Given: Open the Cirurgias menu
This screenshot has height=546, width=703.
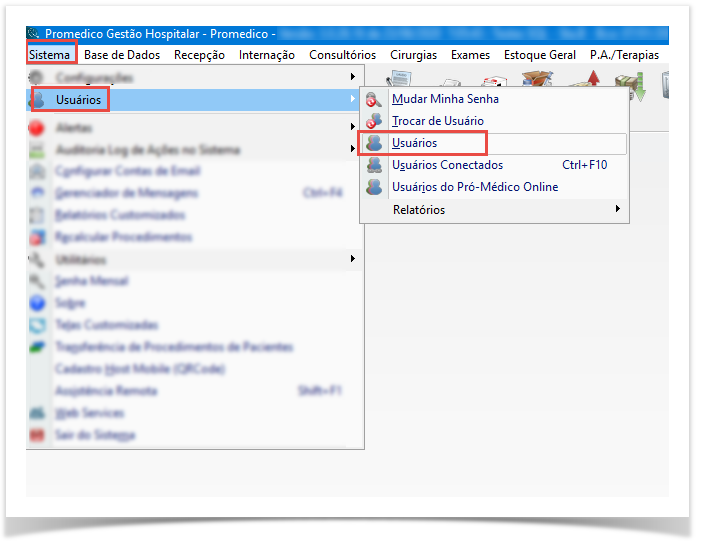Looking at the screenshot, I should pos(413,55).
